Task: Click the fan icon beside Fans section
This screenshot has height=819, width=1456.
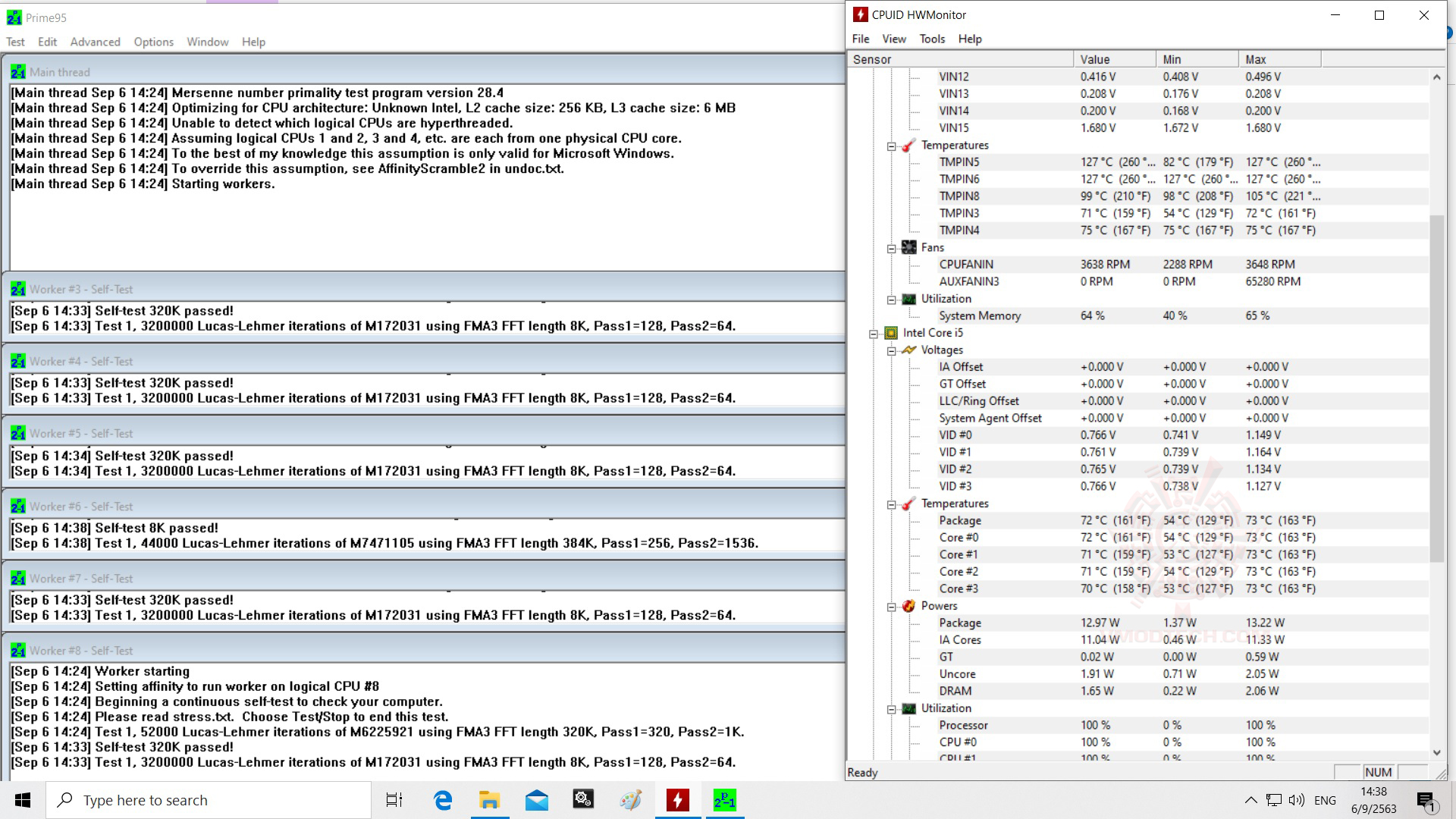Action: tap(908, 247)
